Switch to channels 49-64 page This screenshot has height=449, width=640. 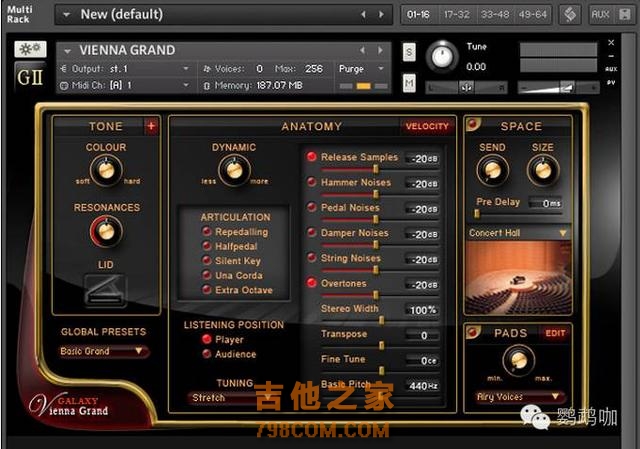click(x=533, y=15)
